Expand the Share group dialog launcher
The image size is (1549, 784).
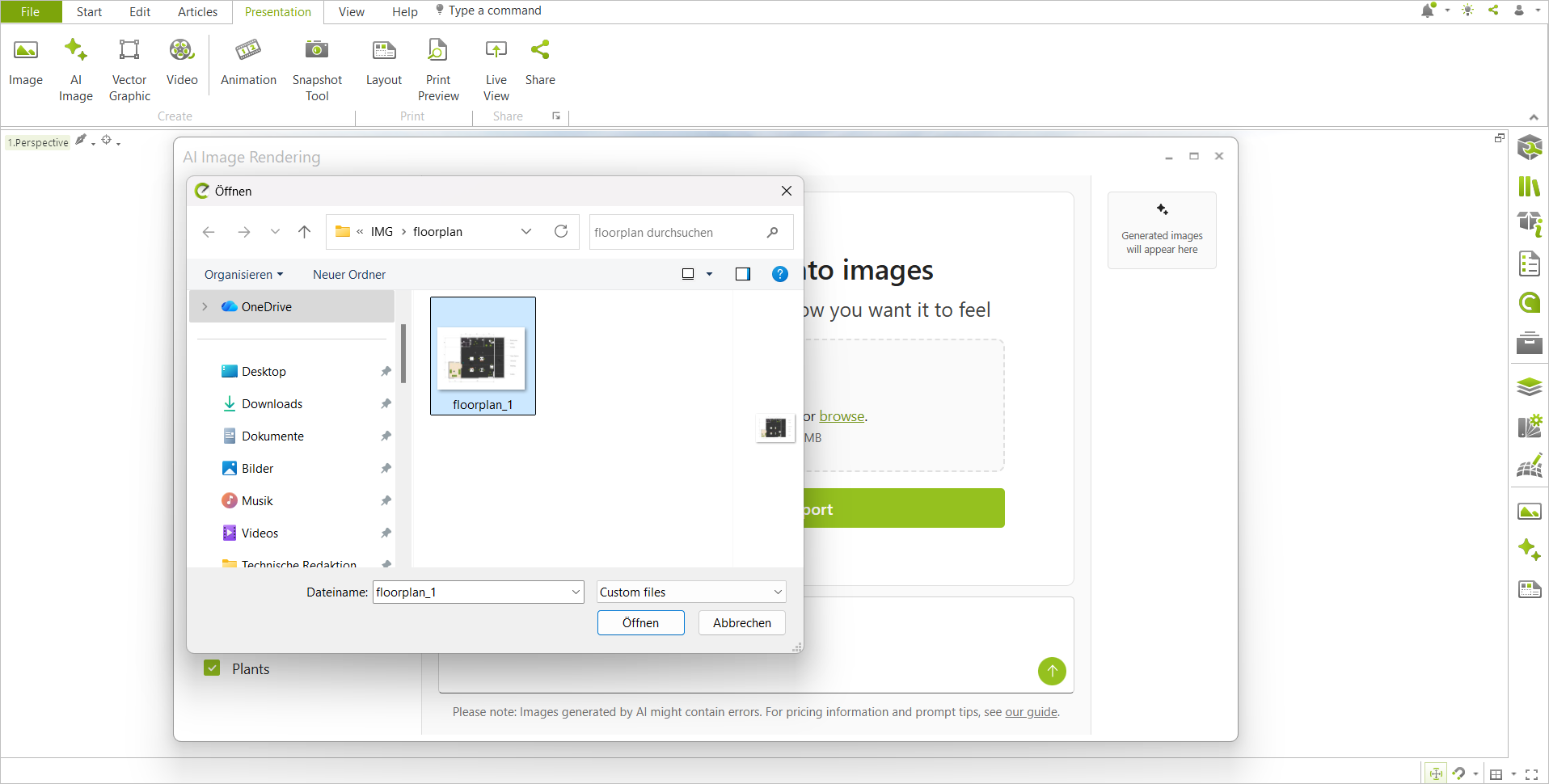[x=556, y=116]
